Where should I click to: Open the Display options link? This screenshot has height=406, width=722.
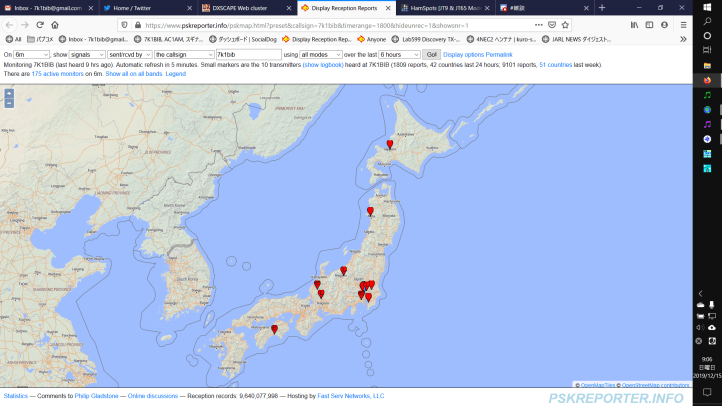coord(463,54)
